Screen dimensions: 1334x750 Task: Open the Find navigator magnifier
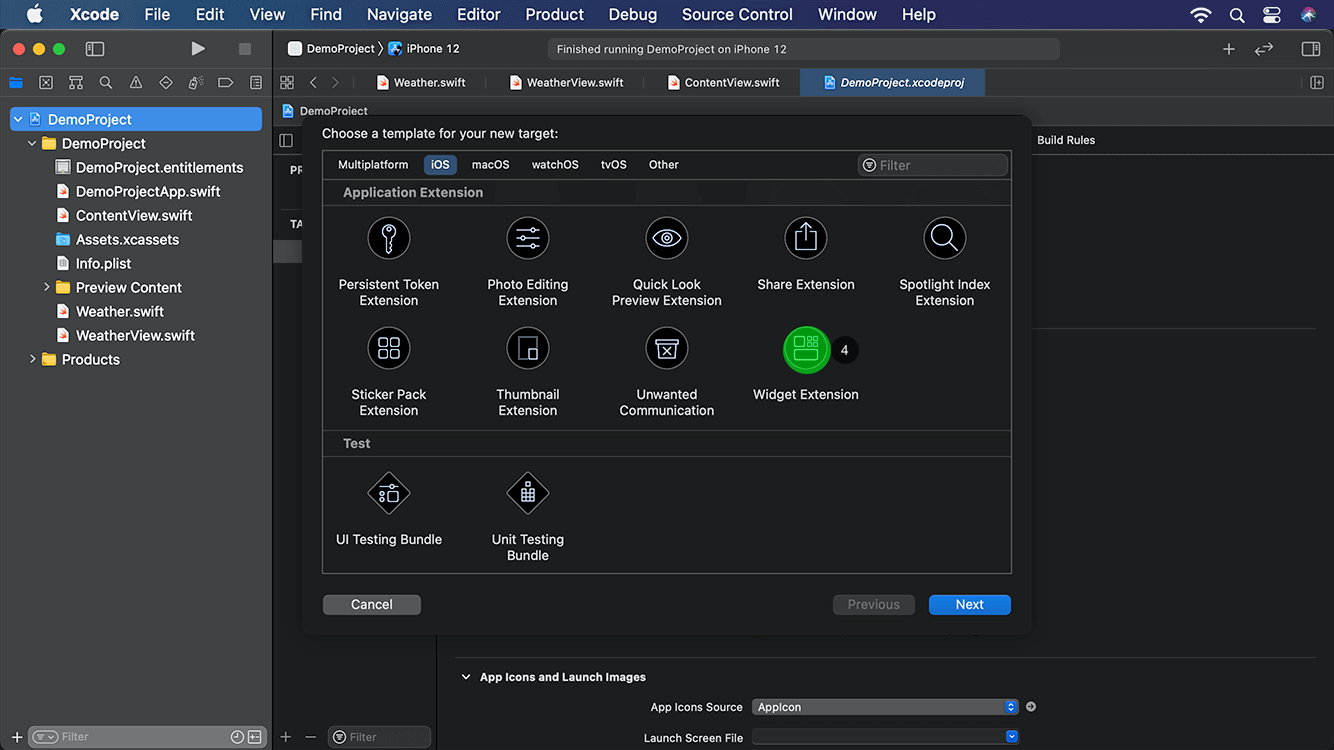106,83
